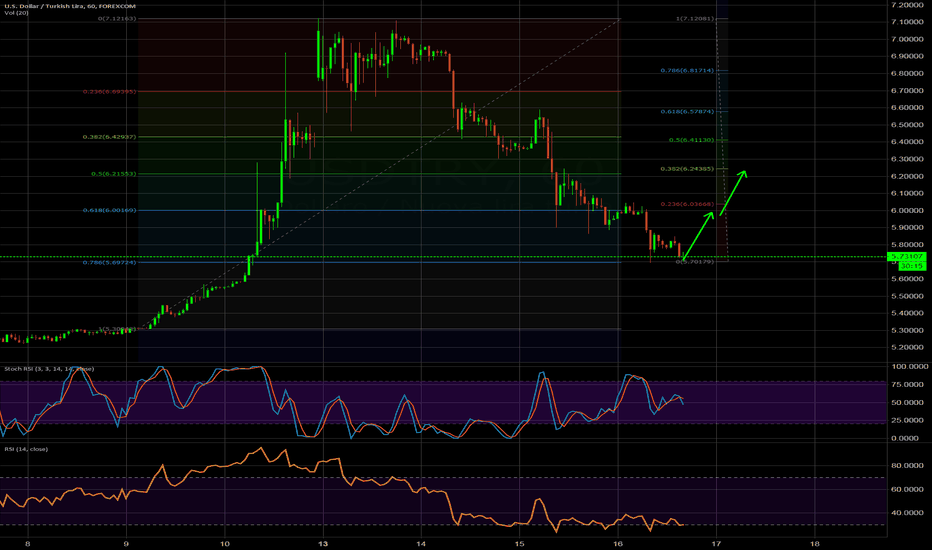
Task: Click price axis value 6.00000
Action: (x=907, y=210)
